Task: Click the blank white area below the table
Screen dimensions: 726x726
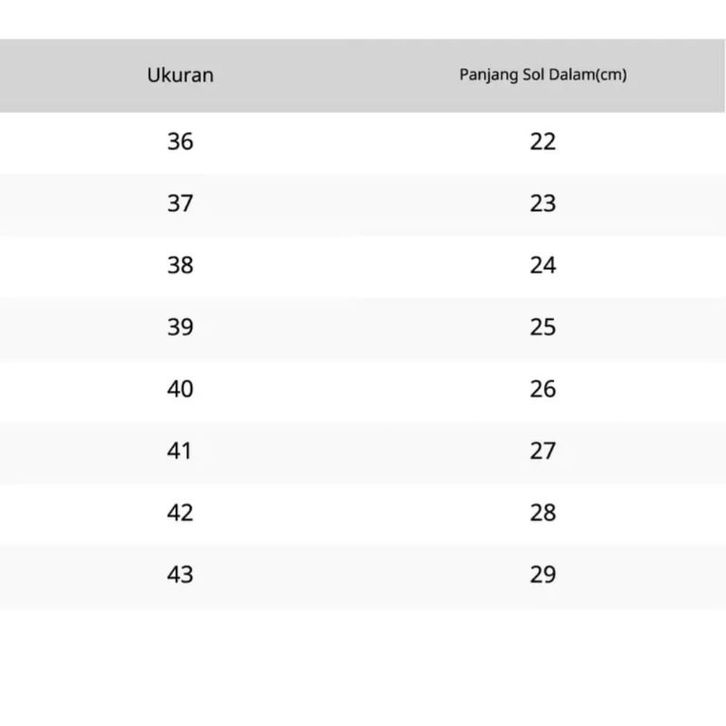Action: [363, 665]
